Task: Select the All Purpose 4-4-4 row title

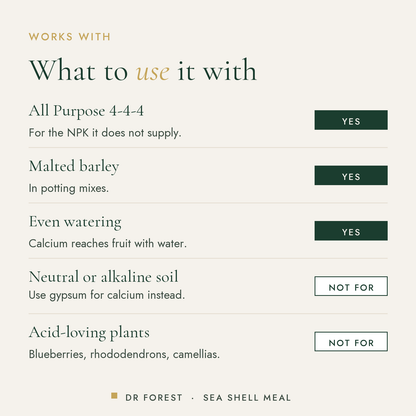Action: [86, 111]
